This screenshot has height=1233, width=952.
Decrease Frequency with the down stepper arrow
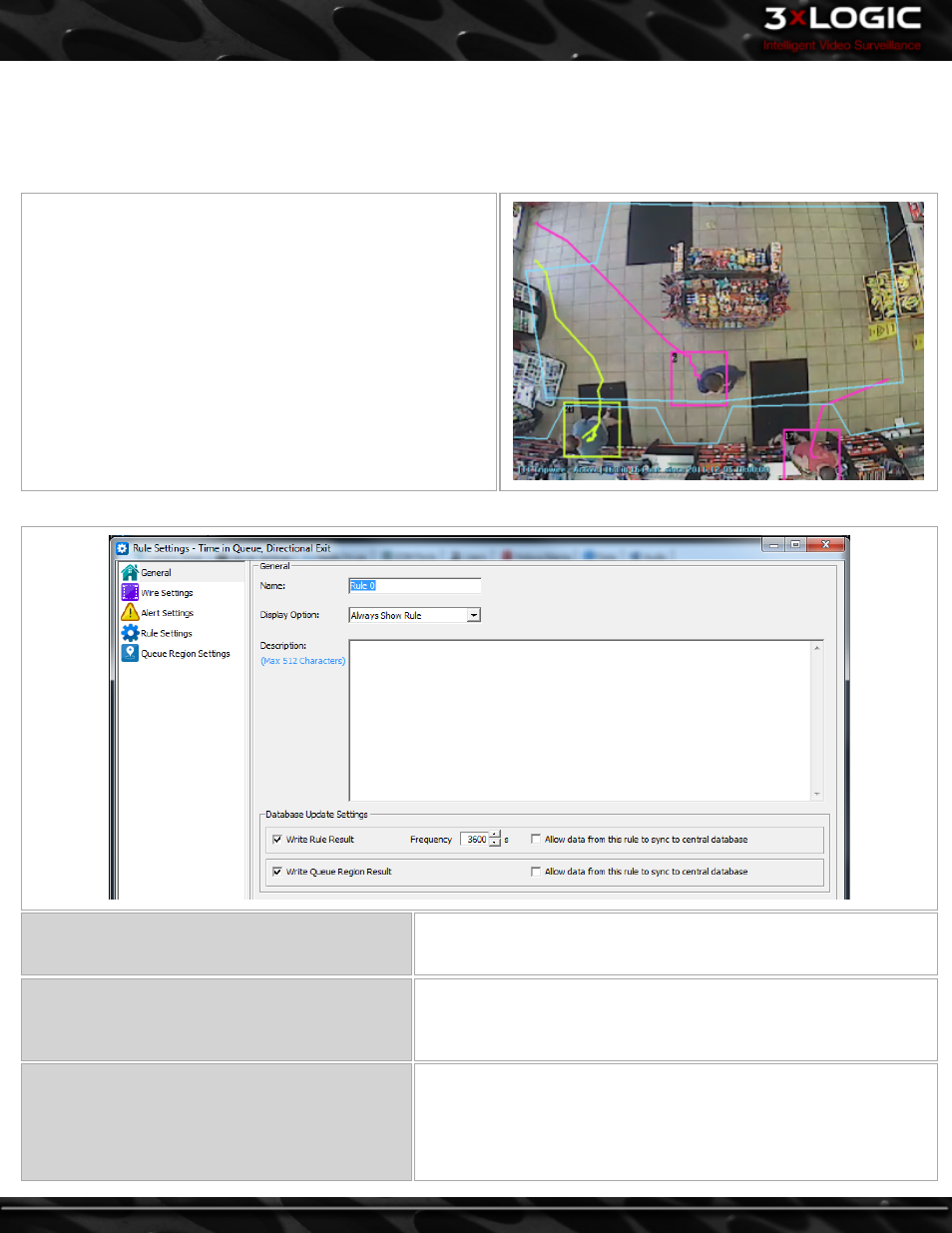tap(495, 844)
